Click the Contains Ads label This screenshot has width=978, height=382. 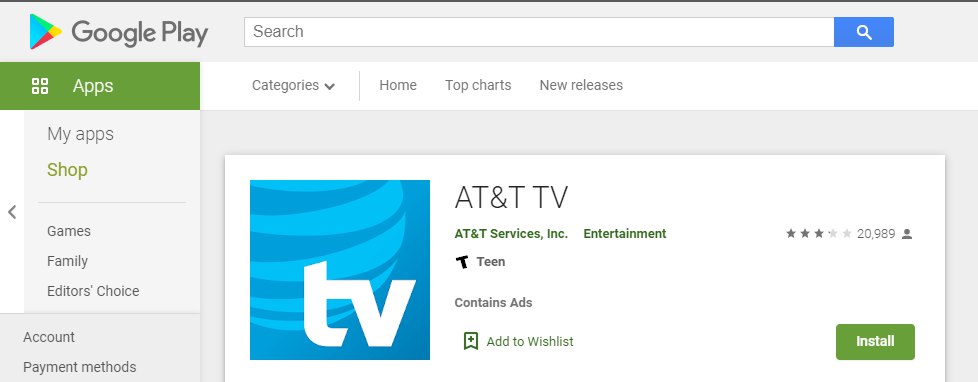click(x=493, y=303)
